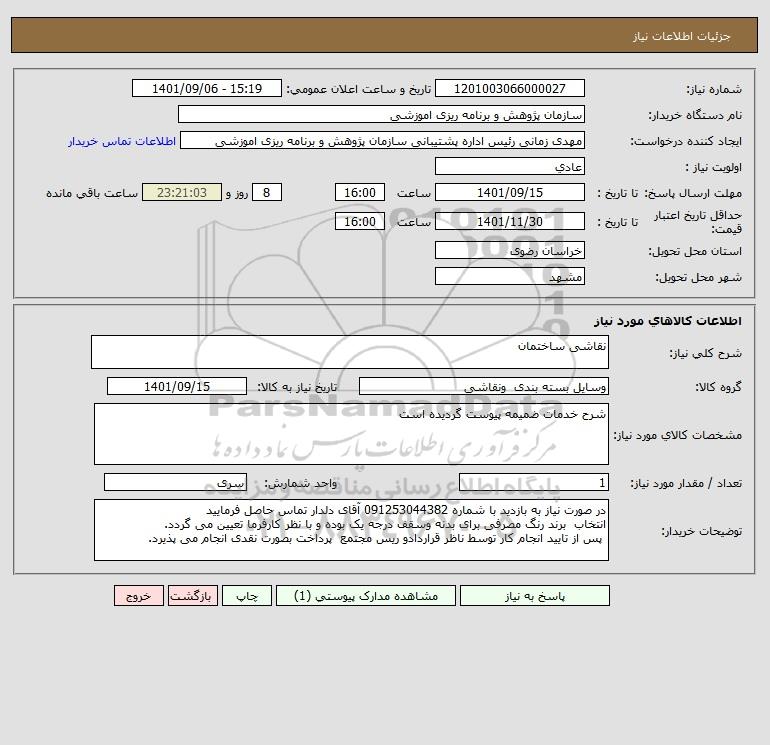Click the ایجاد کننده درخواست label
Screen dimensions: 770x745
(x=686, y=141)
